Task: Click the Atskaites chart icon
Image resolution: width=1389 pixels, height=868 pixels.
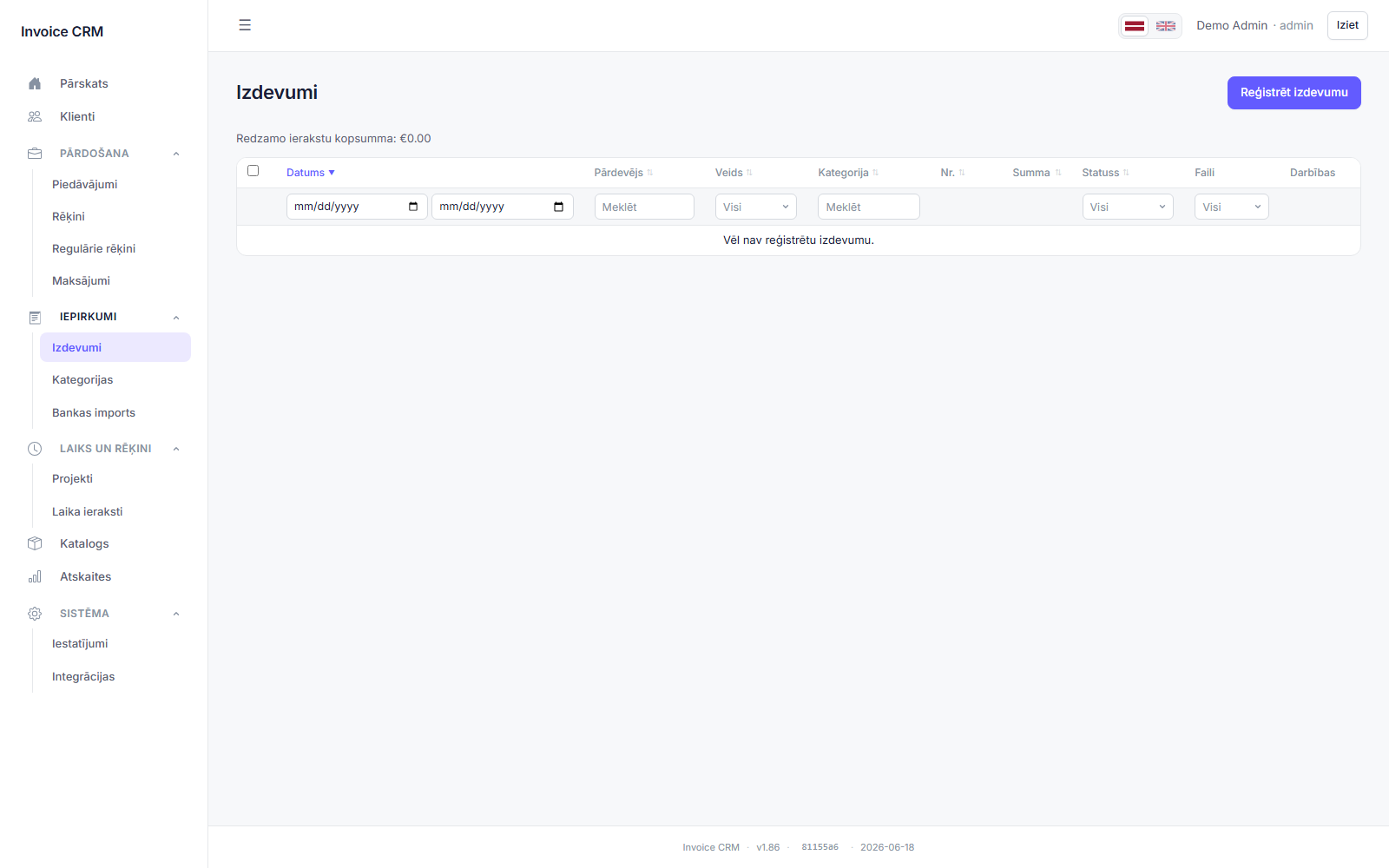Action: pos(35,576)
